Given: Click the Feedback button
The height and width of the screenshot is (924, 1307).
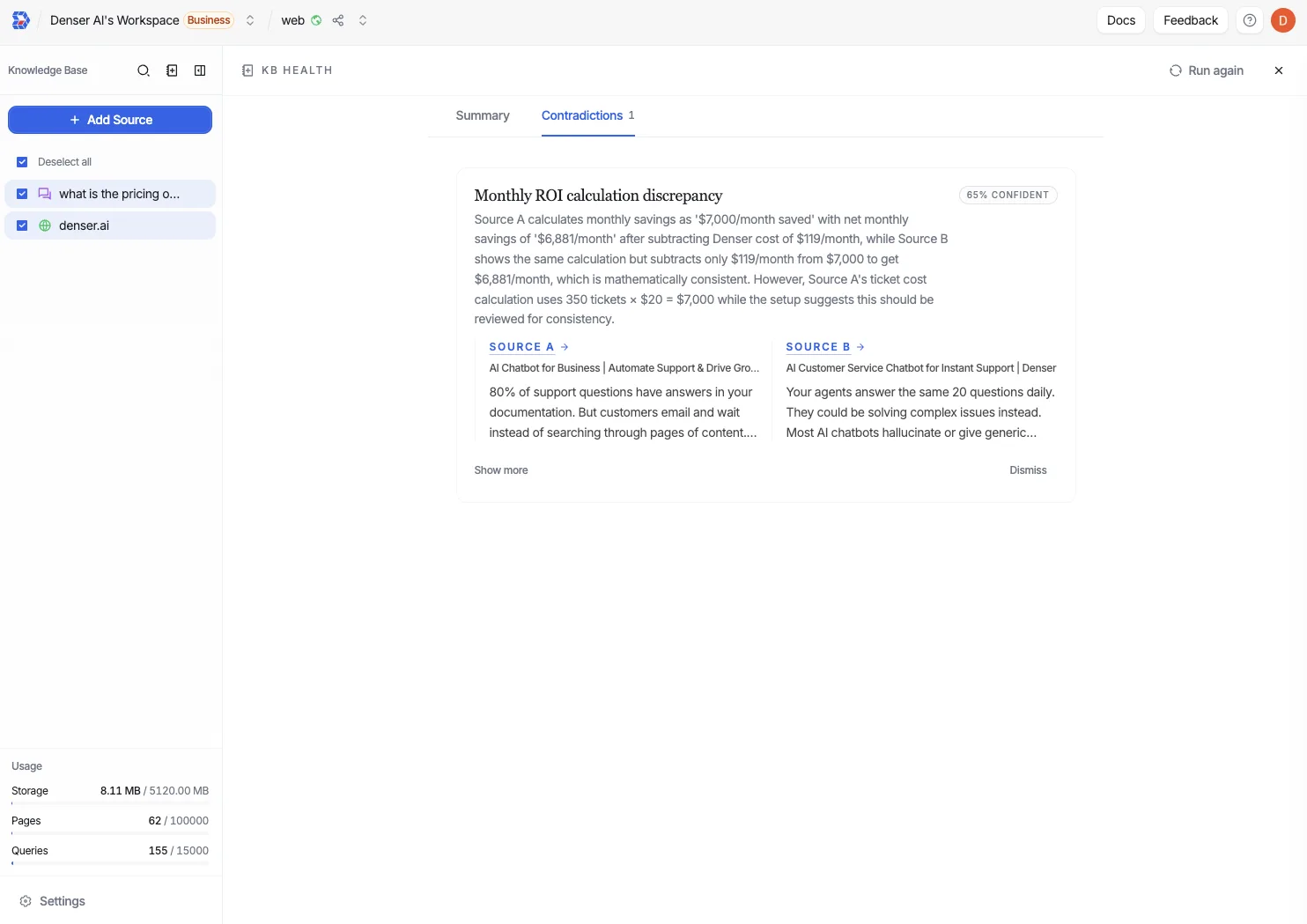Looking at the screenshot, I should 1191,20.
